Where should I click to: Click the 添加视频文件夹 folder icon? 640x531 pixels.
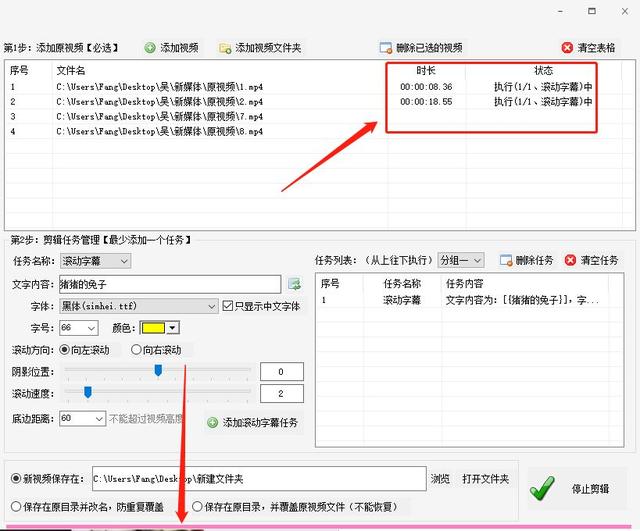pyautogui.click(x=225, y=47)
